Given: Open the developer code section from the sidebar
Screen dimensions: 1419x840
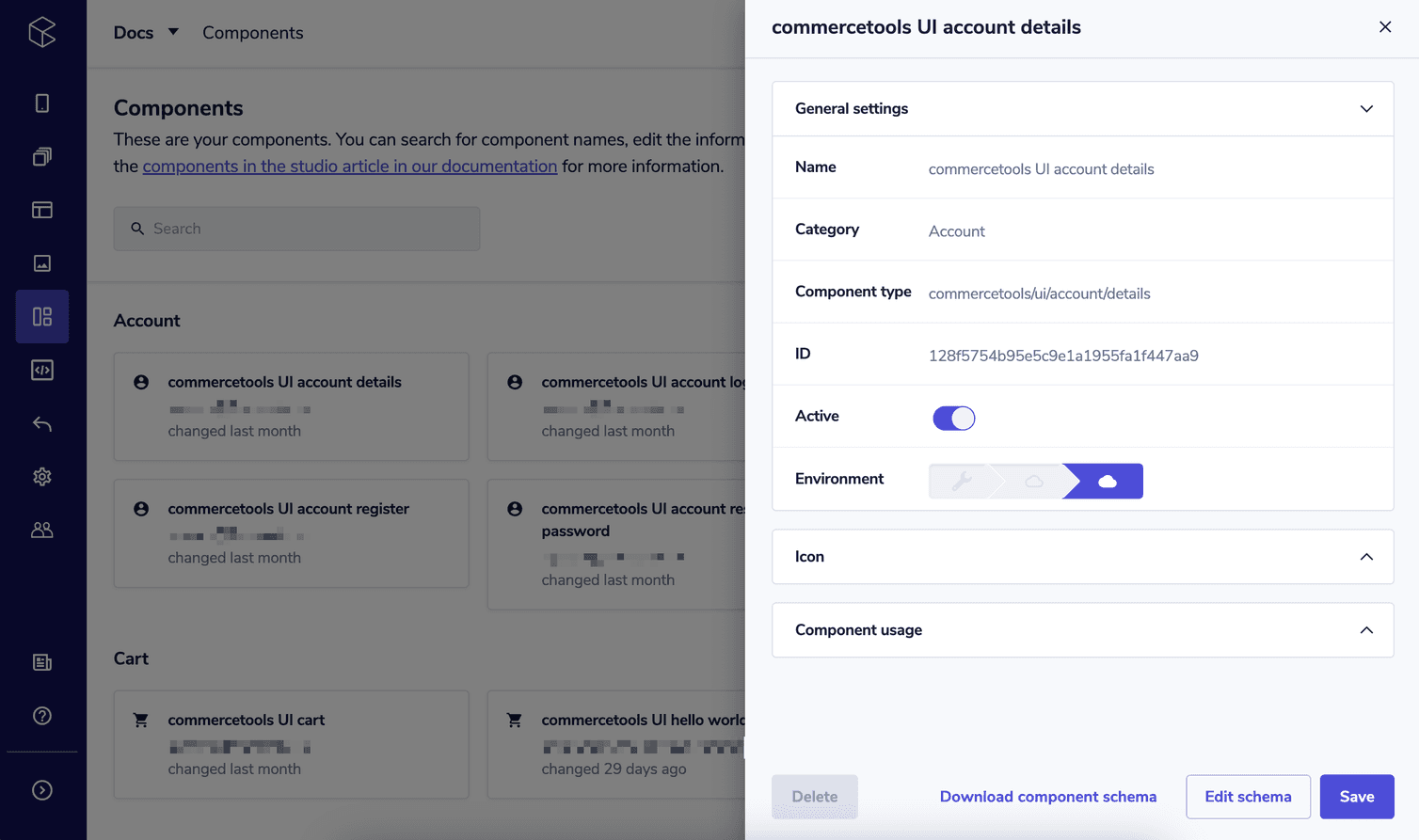Looking at the screenshot, I should [41, 370].
